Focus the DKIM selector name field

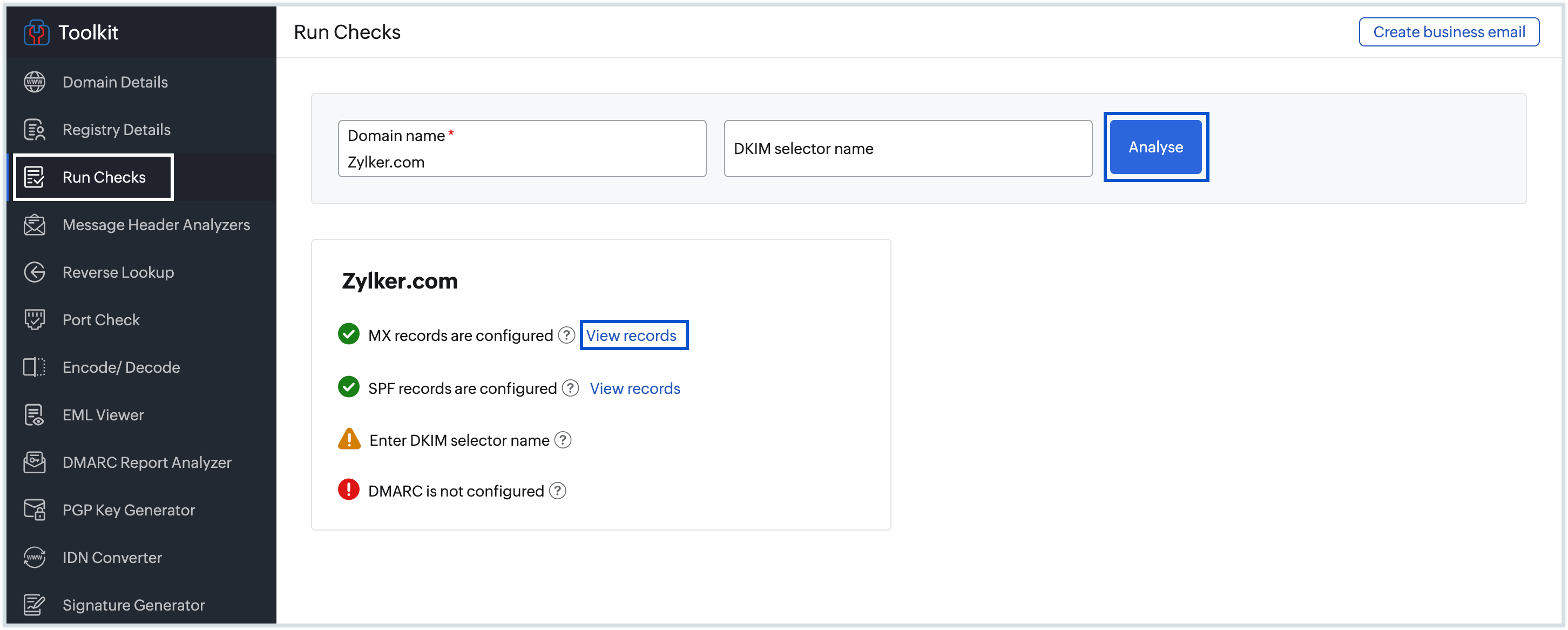[908, 149]
